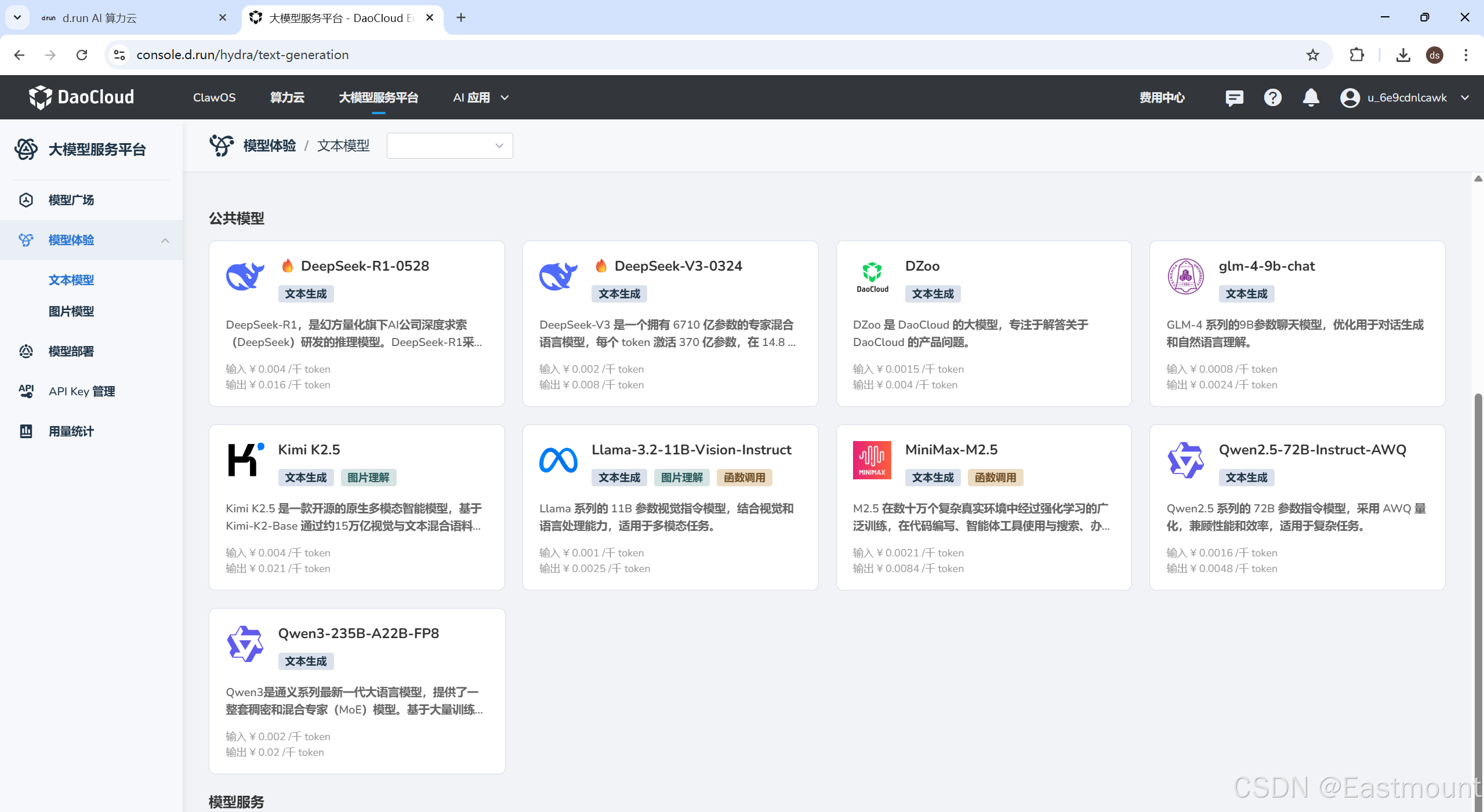This screenshot has width=1484, height=812.
Task: Click the glm-4-9b-chat university seal logo
Action: point(1185,276)
